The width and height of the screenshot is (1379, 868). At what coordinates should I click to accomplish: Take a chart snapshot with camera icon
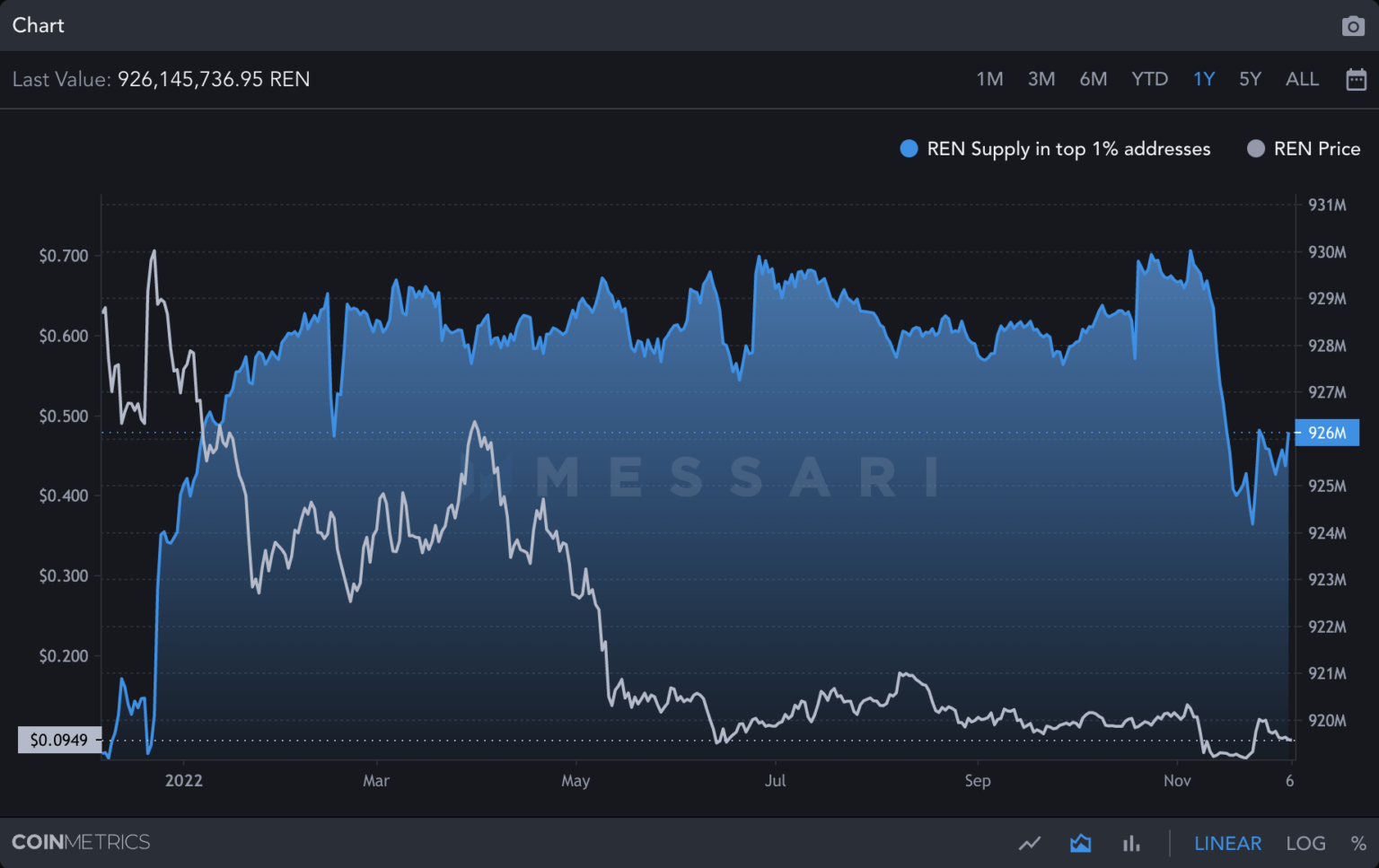(x=1353, y=26)
